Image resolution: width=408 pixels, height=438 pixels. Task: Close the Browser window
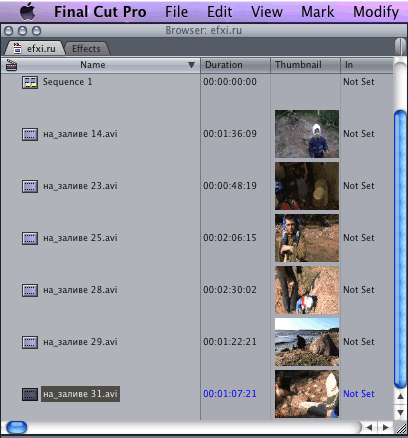[9, 31]
